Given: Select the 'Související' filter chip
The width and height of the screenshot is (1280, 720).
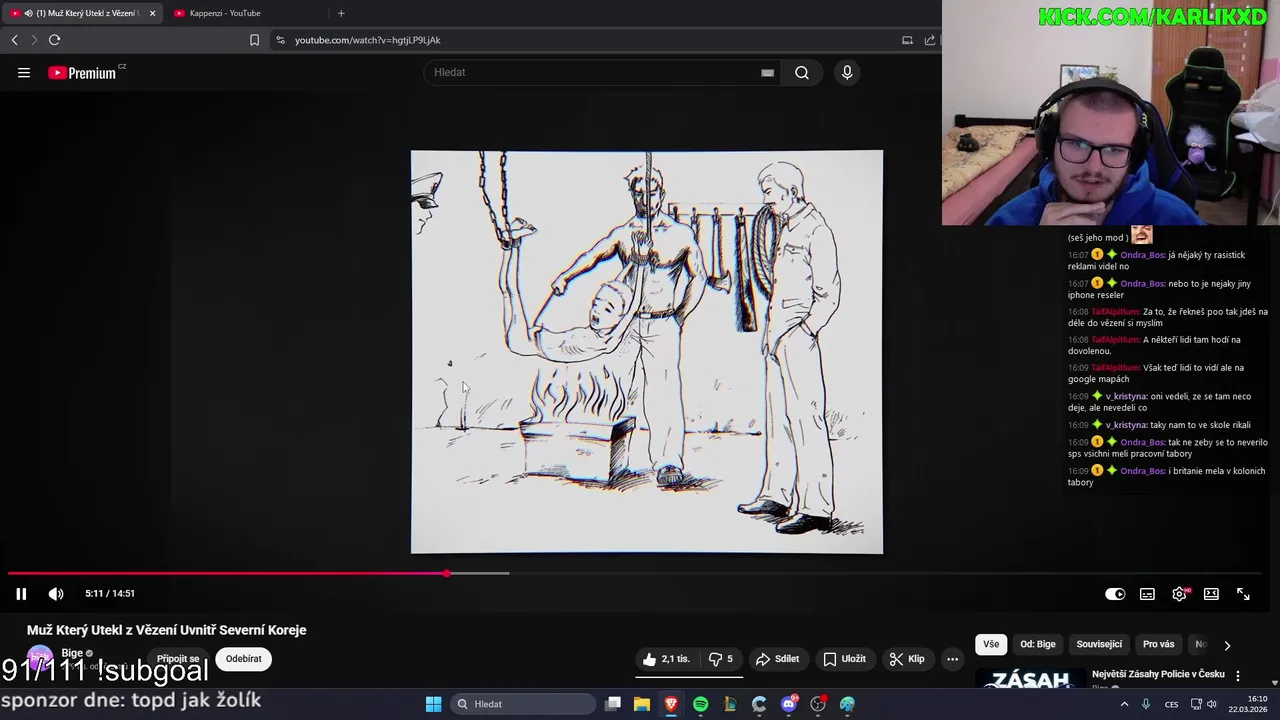Looking at the screenshot, I should tap(1099, 645).
